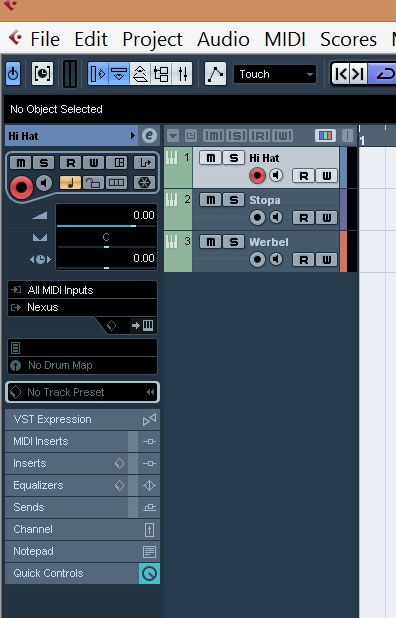Select the Stopa track name
Image resolution: width=396 pixels, height=618 pixels.
coord(265,200)
